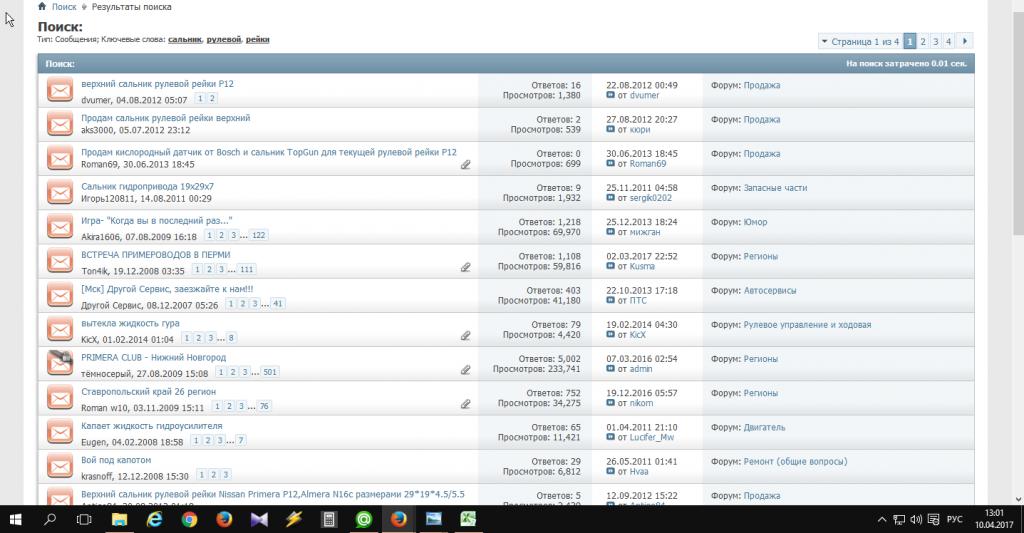
Task: Open network icon in the system tray
Action: [899, 520]
